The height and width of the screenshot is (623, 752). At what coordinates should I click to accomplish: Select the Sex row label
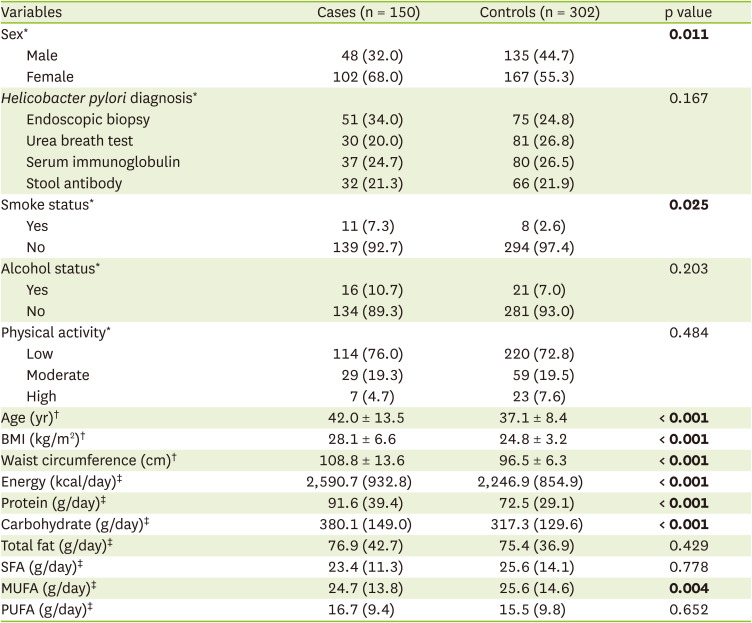(x=16, y=33)
